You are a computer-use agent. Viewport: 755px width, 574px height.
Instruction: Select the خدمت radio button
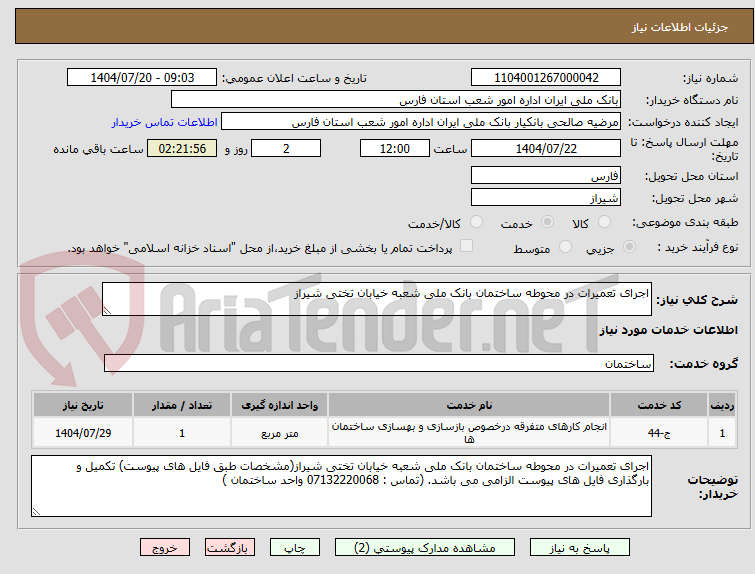click(547, 222)
